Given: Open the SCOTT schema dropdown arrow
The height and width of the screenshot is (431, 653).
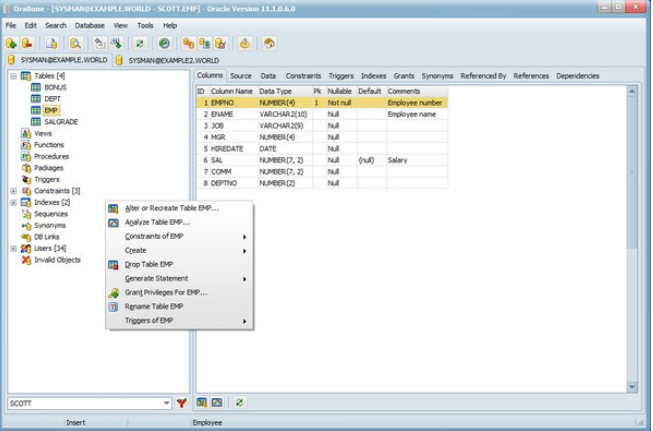Looking at the screenshot, I should click(166, 403).
